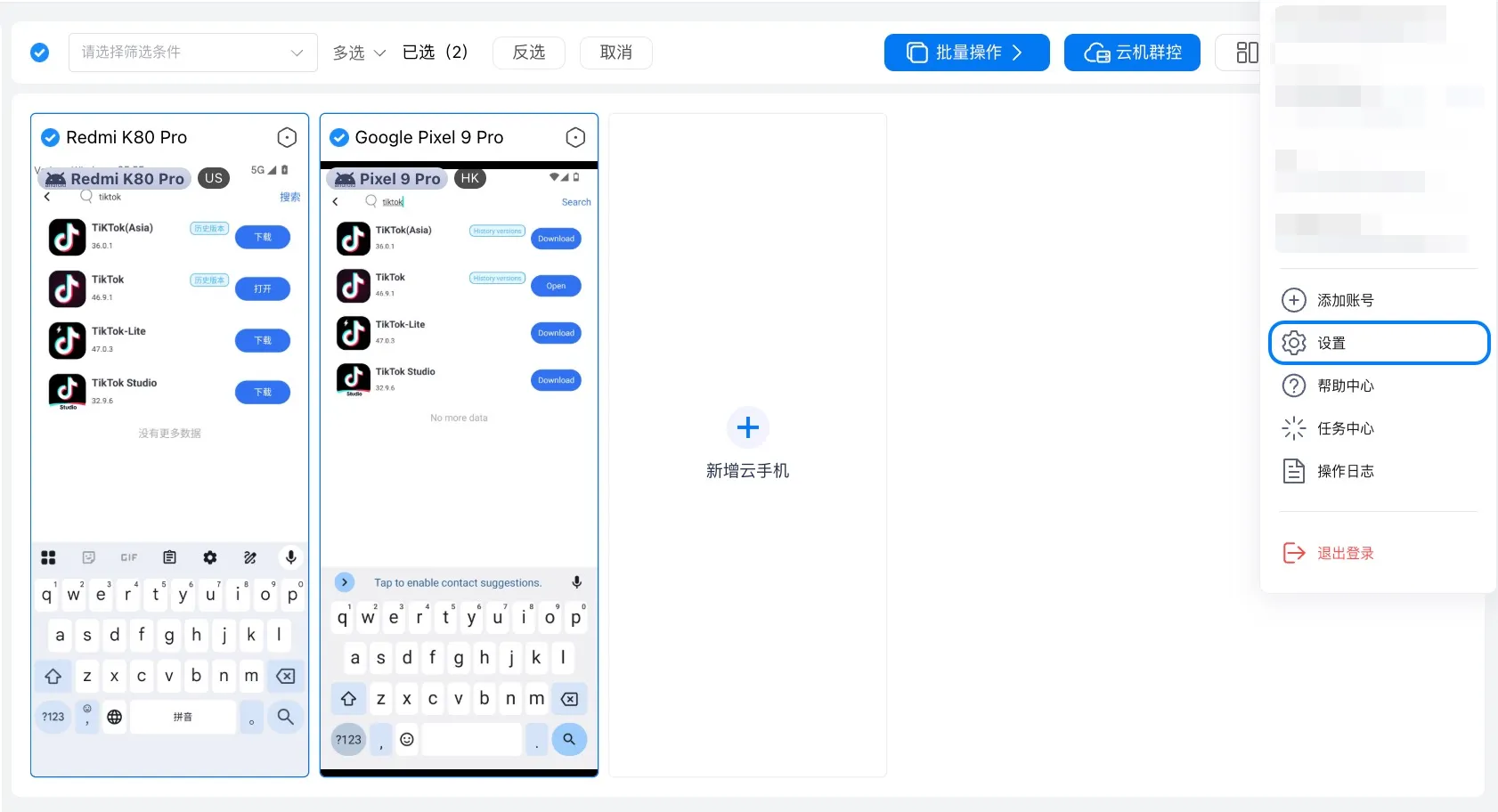Click the microphone icon on Redmi keyboard toolbar
Image resolution: width=1498 pixels, height=812 pixels.
[x=290, y=557]
